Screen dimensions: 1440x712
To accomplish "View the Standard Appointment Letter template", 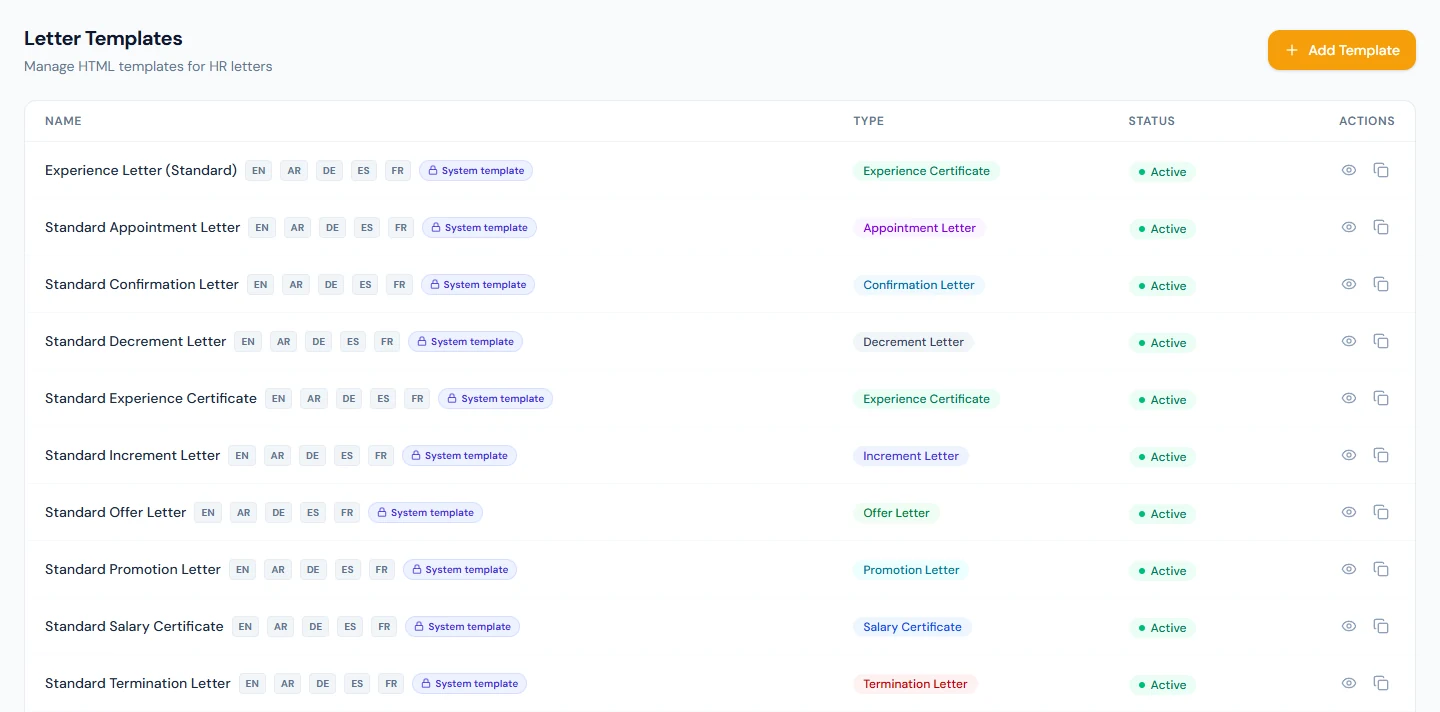I will pos(1349,227).
